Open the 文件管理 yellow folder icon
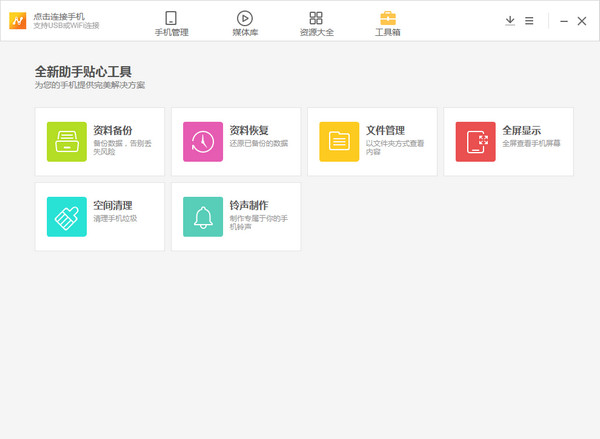This screenshot has height=439, width=600. [339, 142]
